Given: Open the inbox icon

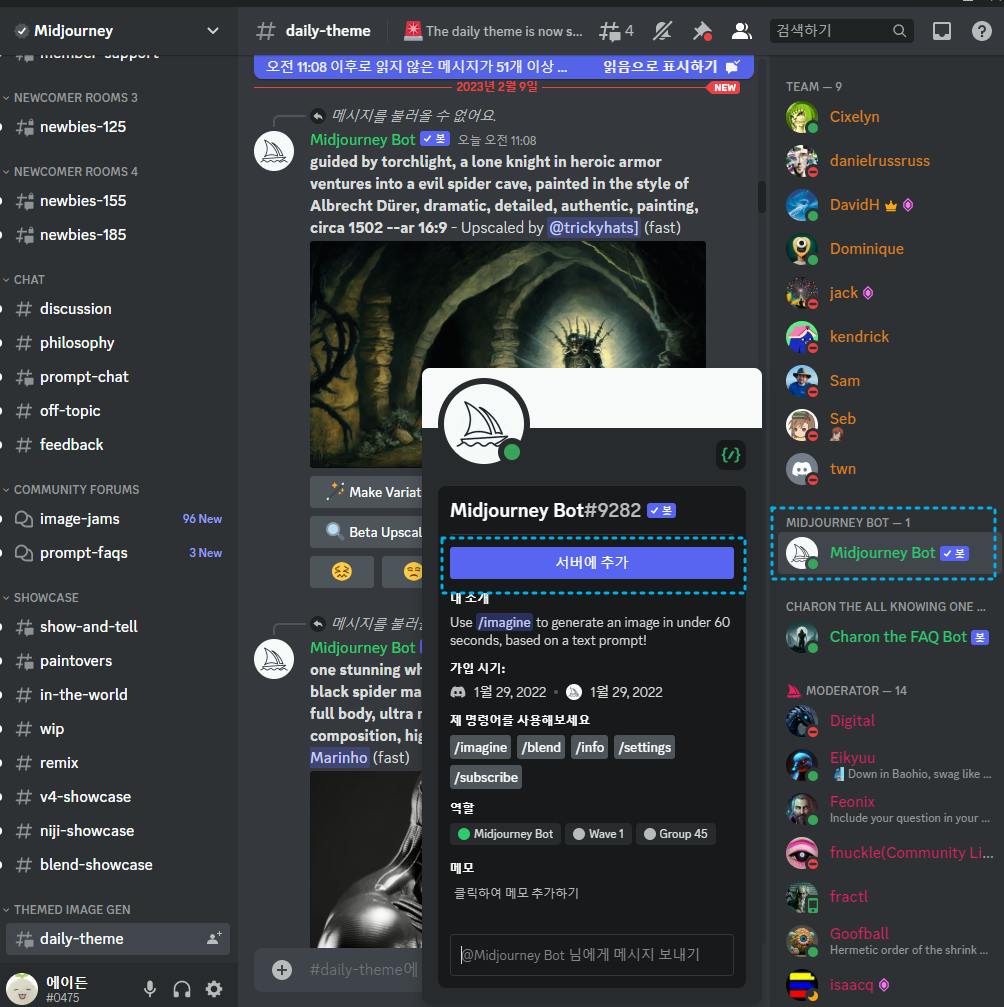Looking at the screenshot, I should pyautogui.click(x=942, y=31).
